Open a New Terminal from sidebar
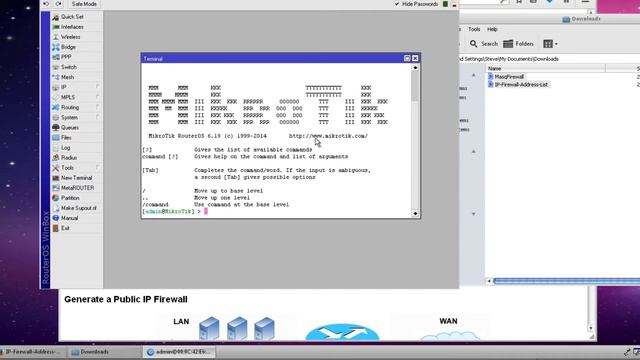This screenshot has width=640, height=360. (76, 178)
